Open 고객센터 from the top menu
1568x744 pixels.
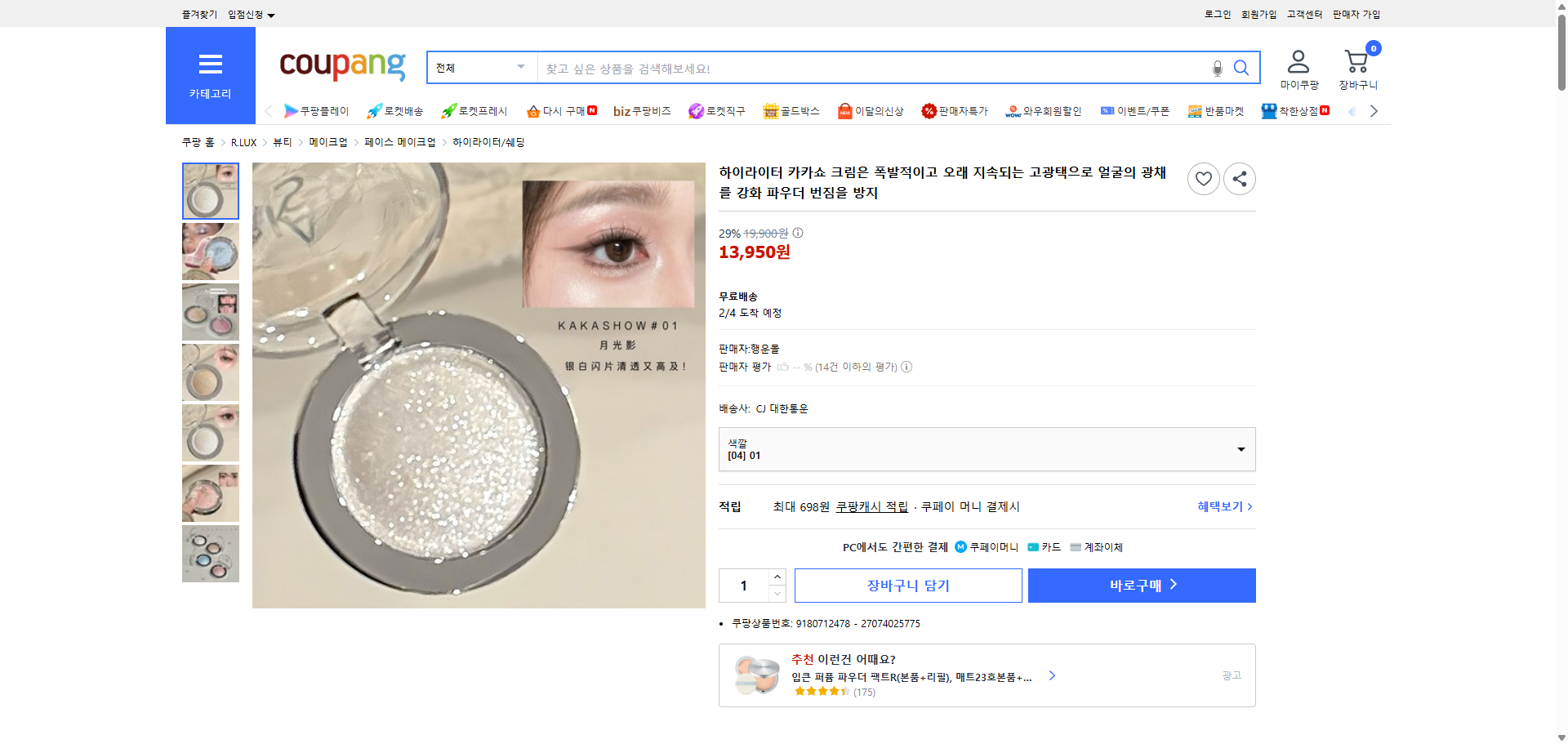1303,13
